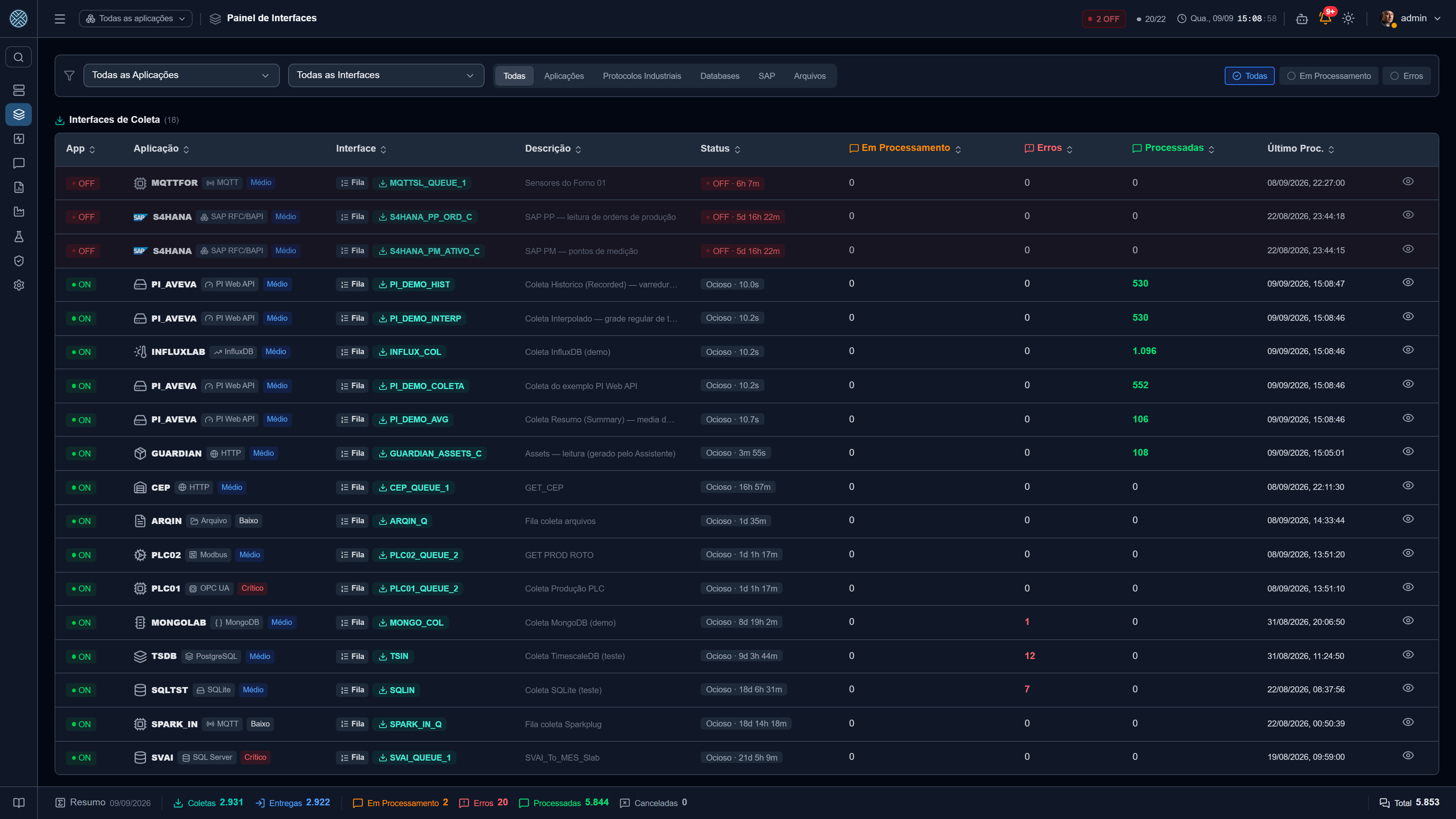Select the layers interfaces icon in sidebar
1456x819 pixels.
(x=19, y=115)
